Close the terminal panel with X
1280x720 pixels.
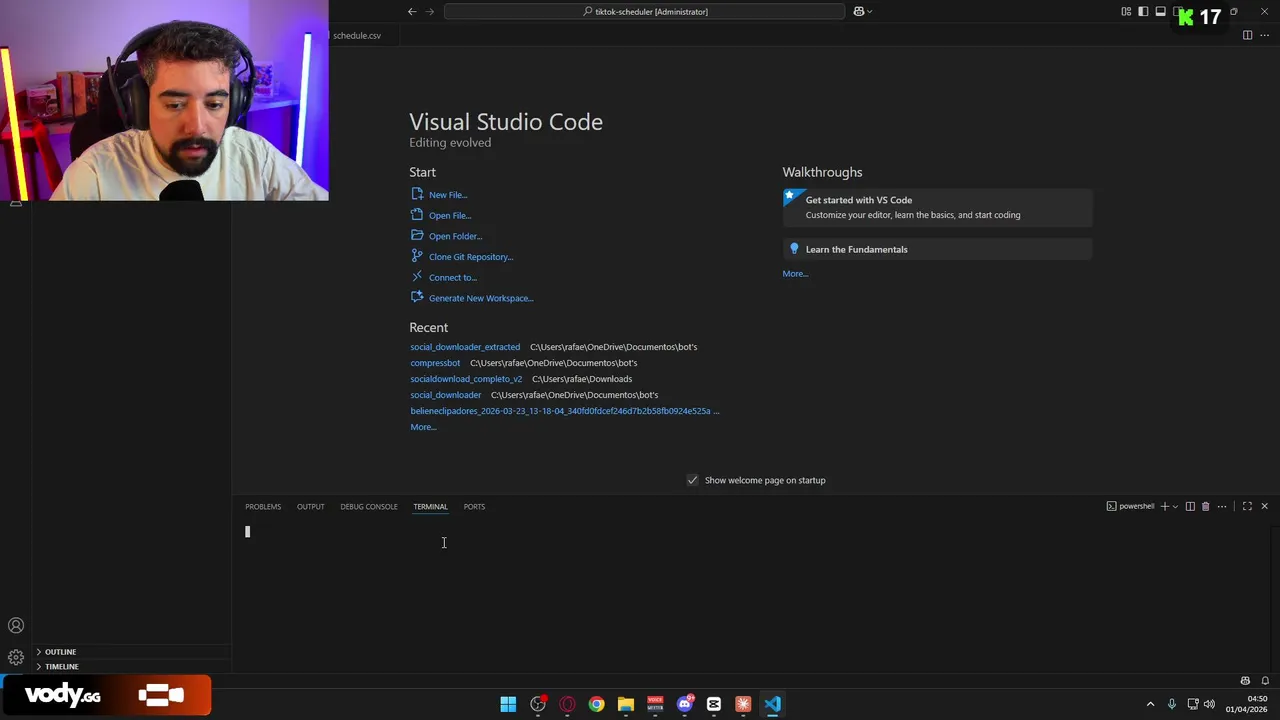click(x=1264, y=506)
